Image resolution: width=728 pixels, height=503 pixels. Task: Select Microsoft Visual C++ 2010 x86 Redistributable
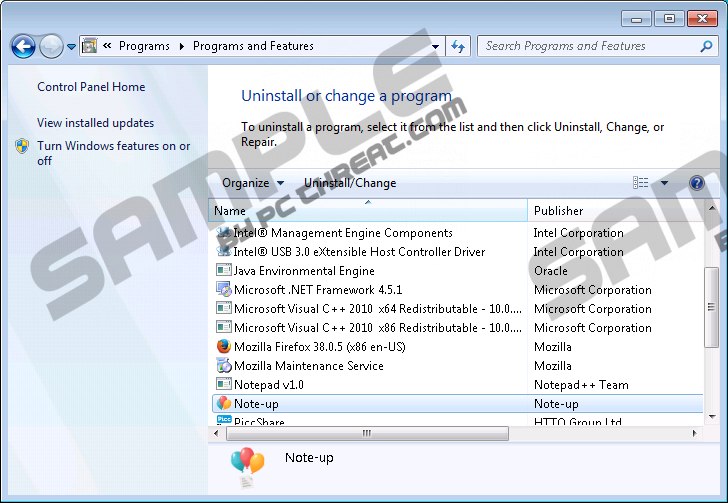[457, 328]
